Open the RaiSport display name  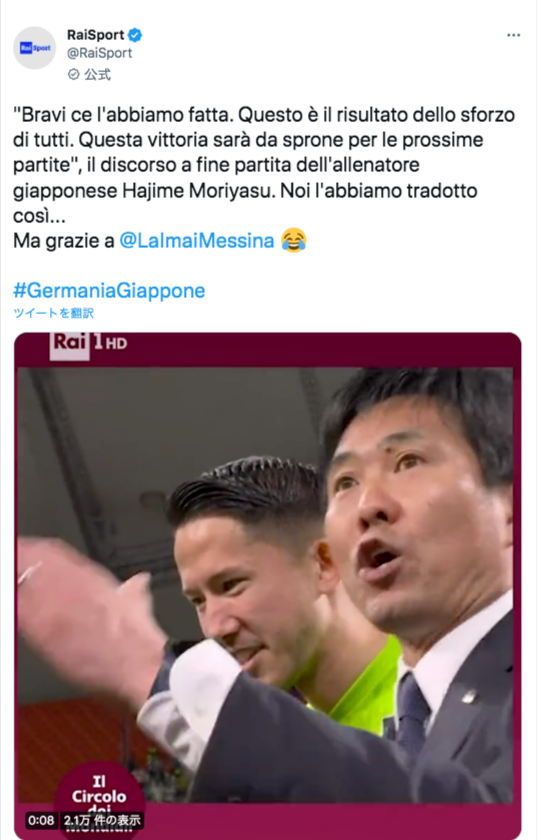95,35
